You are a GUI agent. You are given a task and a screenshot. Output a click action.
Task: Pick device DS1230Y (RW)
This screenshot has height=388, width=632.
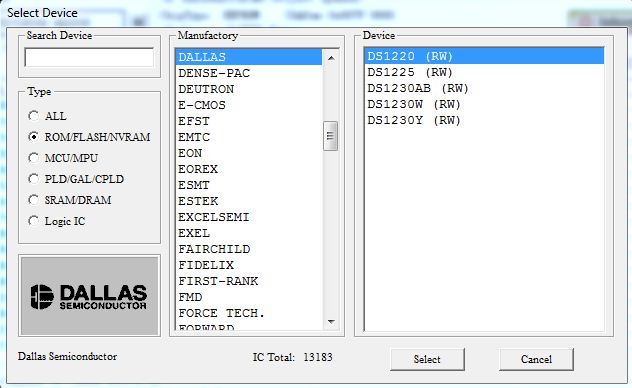point(484,120)
